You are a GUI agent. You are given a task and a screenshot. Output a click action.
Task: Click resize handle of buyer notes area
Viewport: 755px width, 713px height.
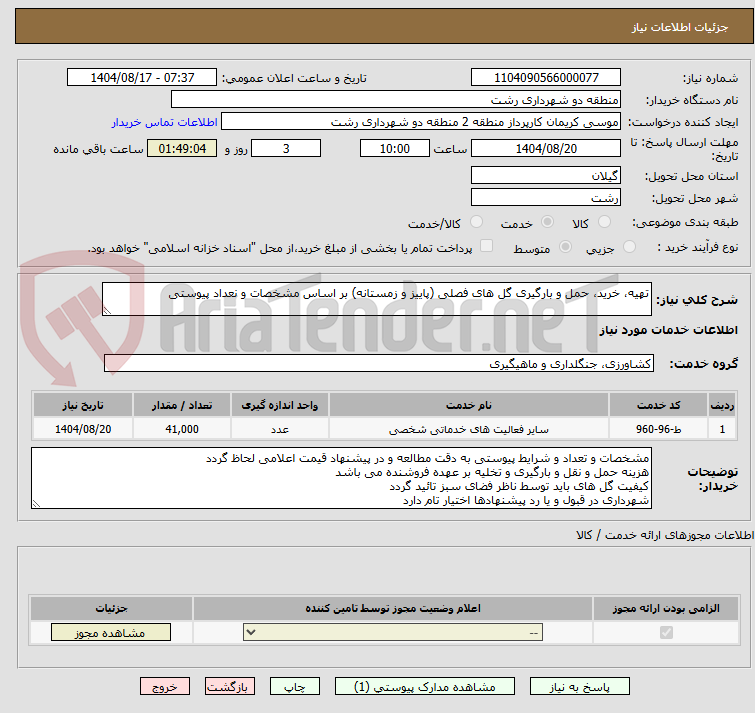pyautogui.click(x=36, y=504)
